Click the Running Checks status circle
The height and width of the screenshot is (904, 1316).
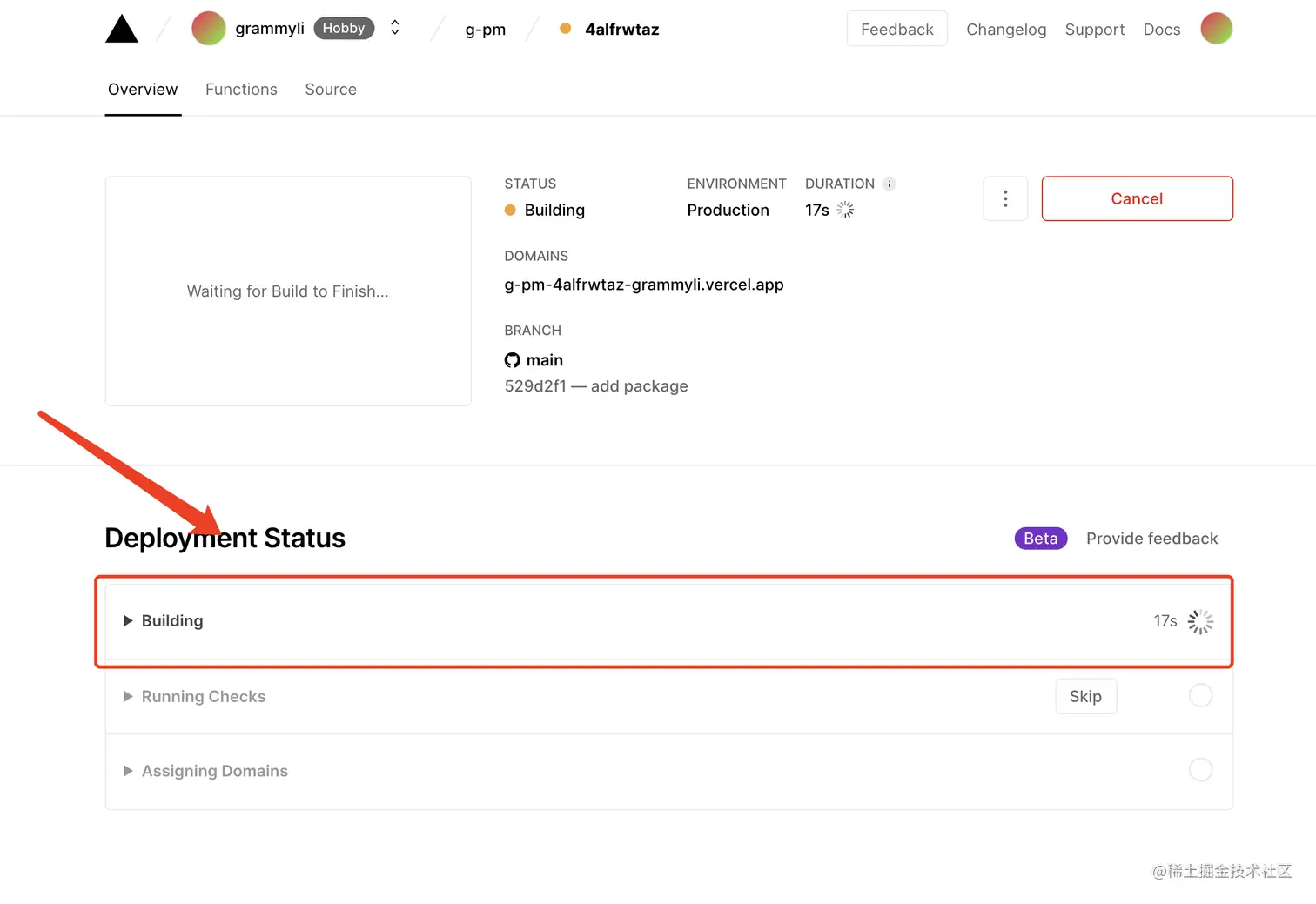coord(1200,695)
